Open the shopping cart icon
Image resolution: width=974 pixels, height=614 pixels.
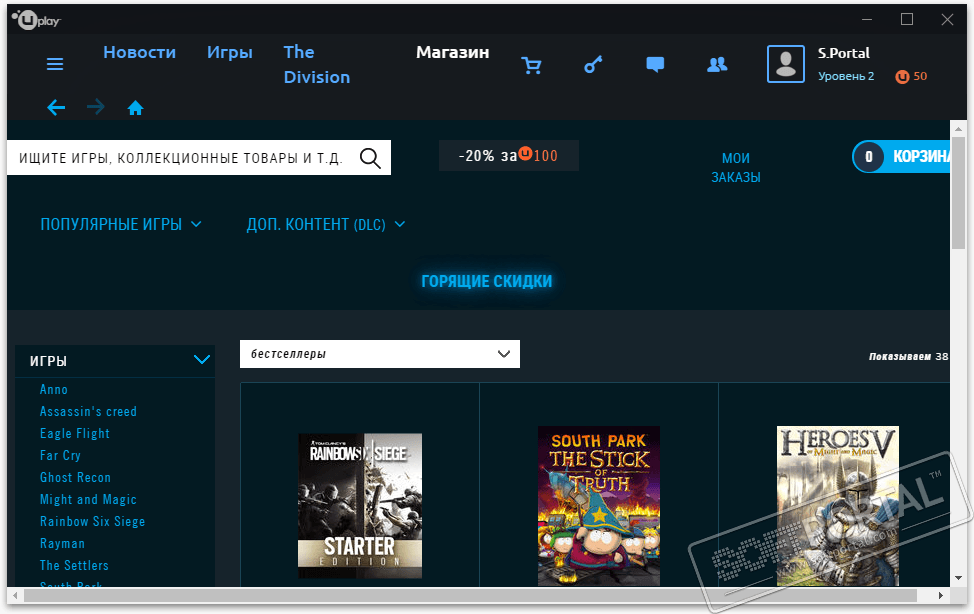(531, 65)
